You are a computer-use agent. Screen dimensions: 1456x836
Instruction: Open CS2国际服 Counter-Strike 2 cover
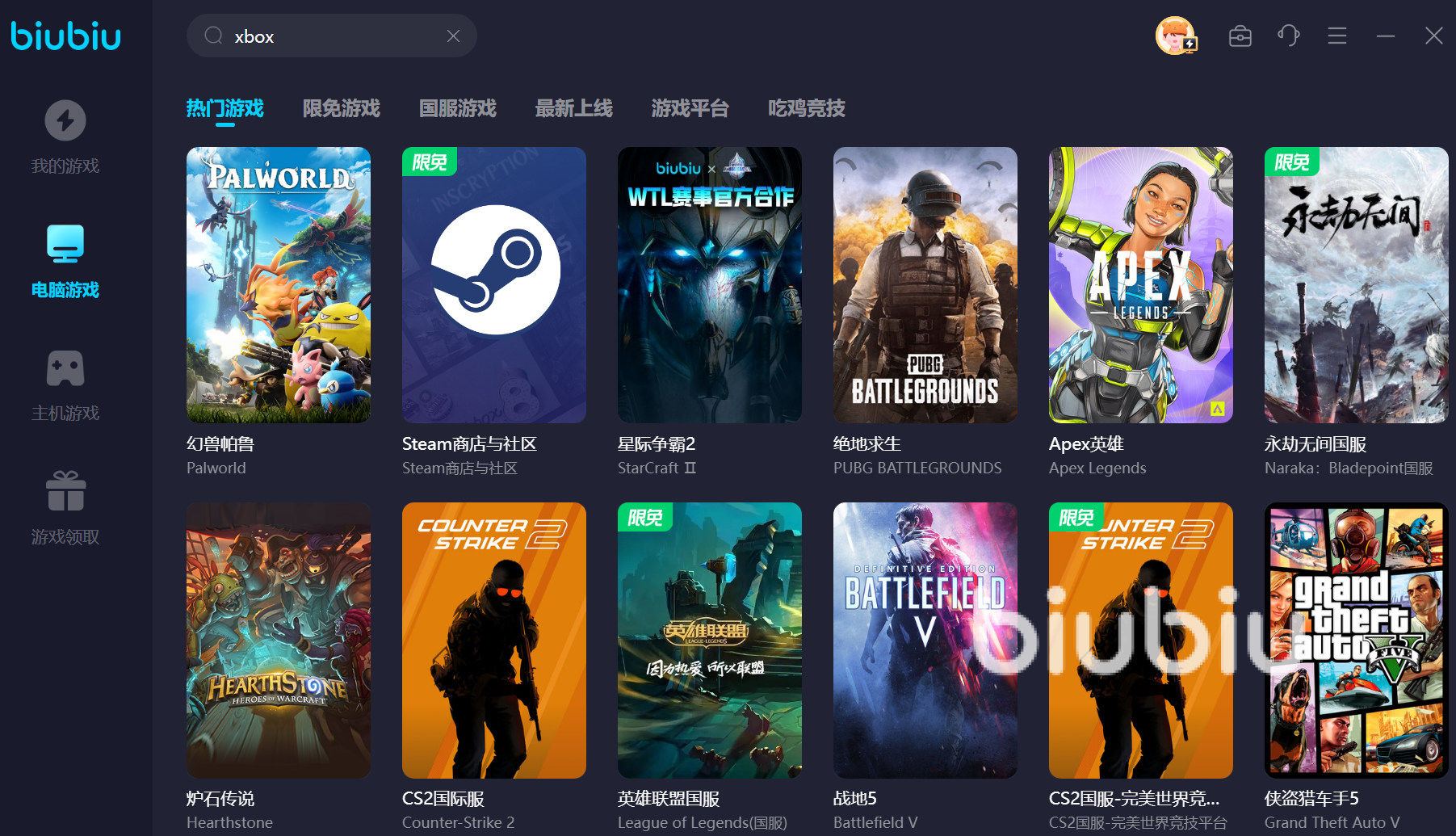[494, 641]
